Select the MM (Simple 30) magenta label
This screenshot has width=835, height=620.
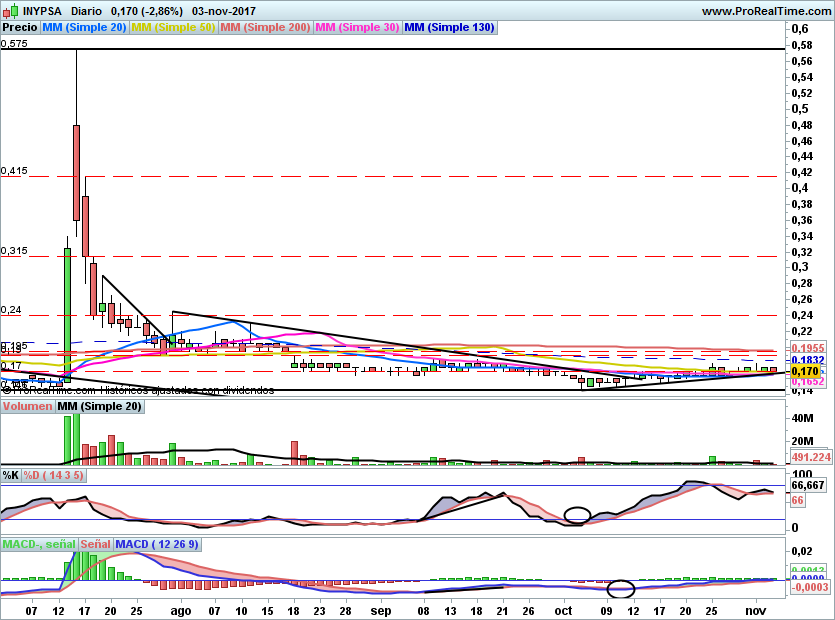point(357,28)
